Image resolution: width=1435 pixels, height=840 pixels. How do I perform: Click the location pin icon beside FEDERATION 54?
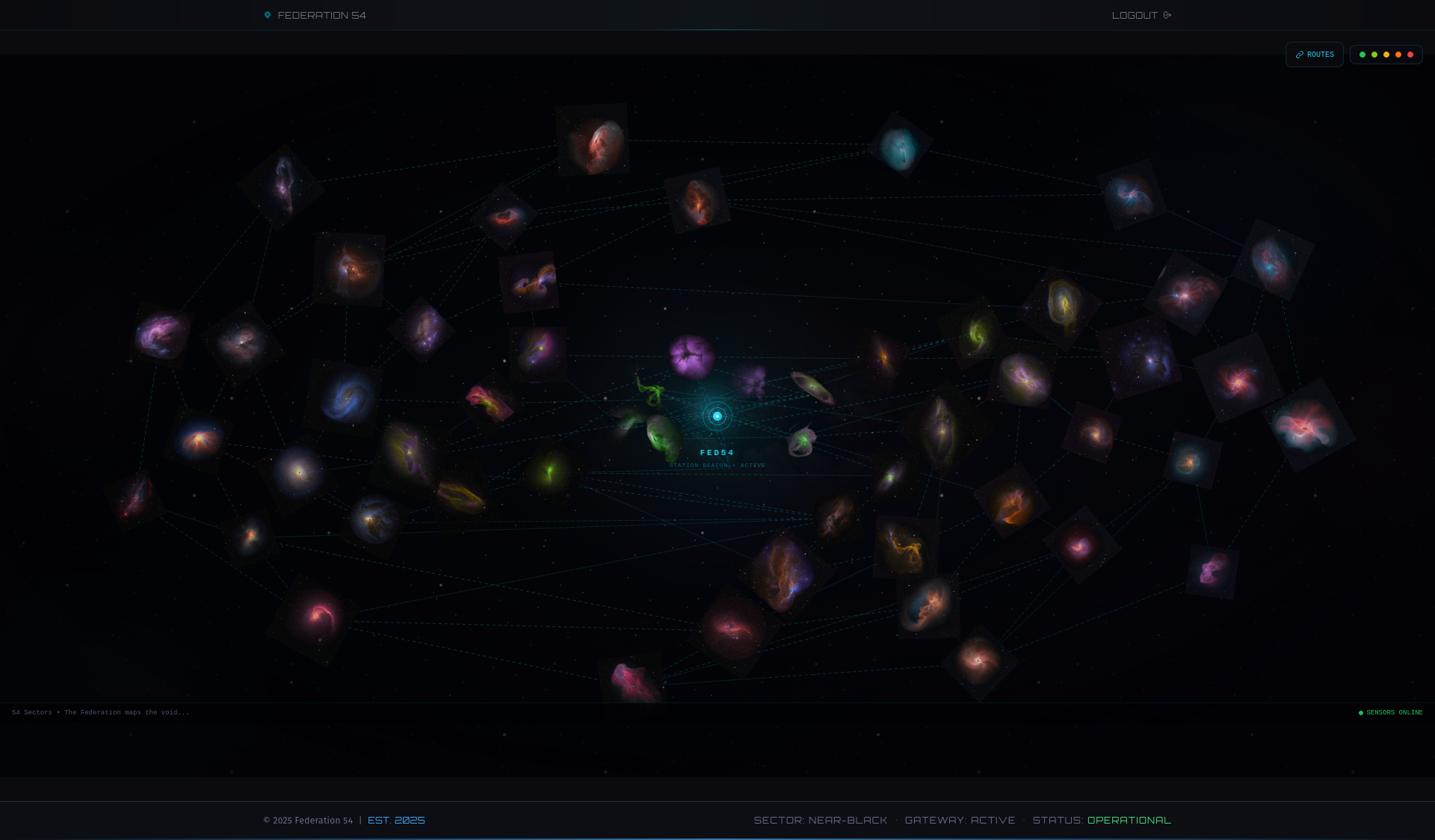point(268,14)
